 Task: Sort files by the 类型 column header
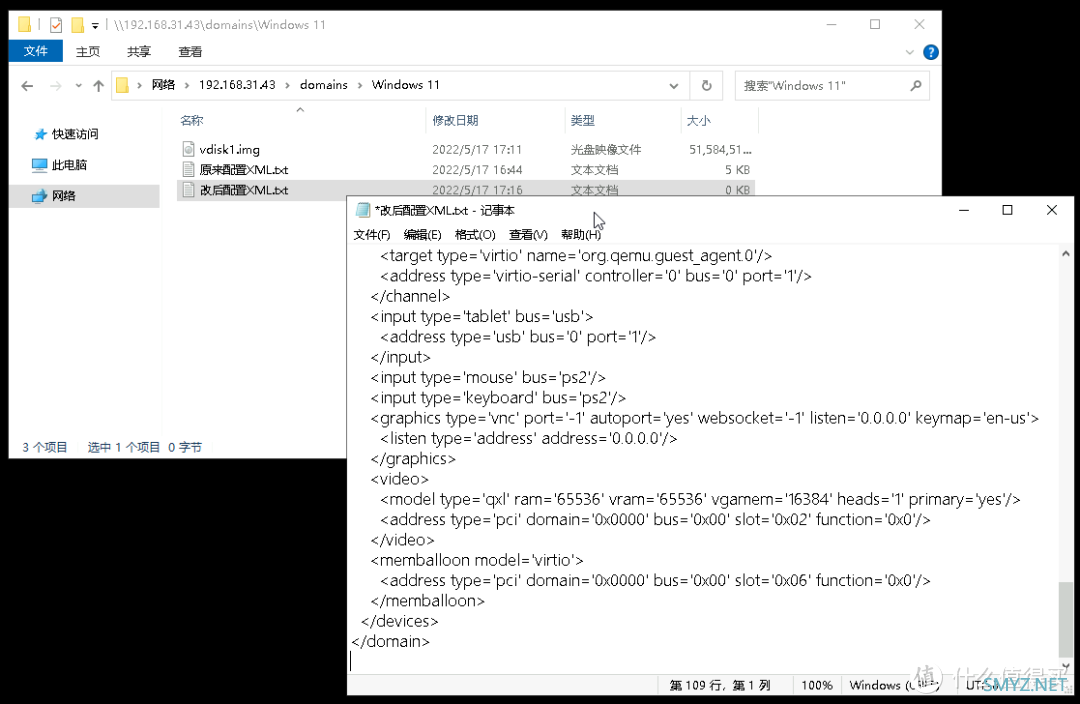point(583,121)
